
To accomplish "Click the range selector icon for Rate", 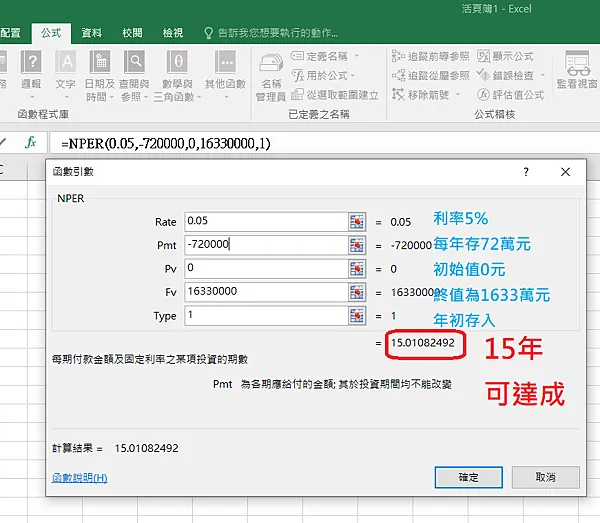I will pos(357,222).
